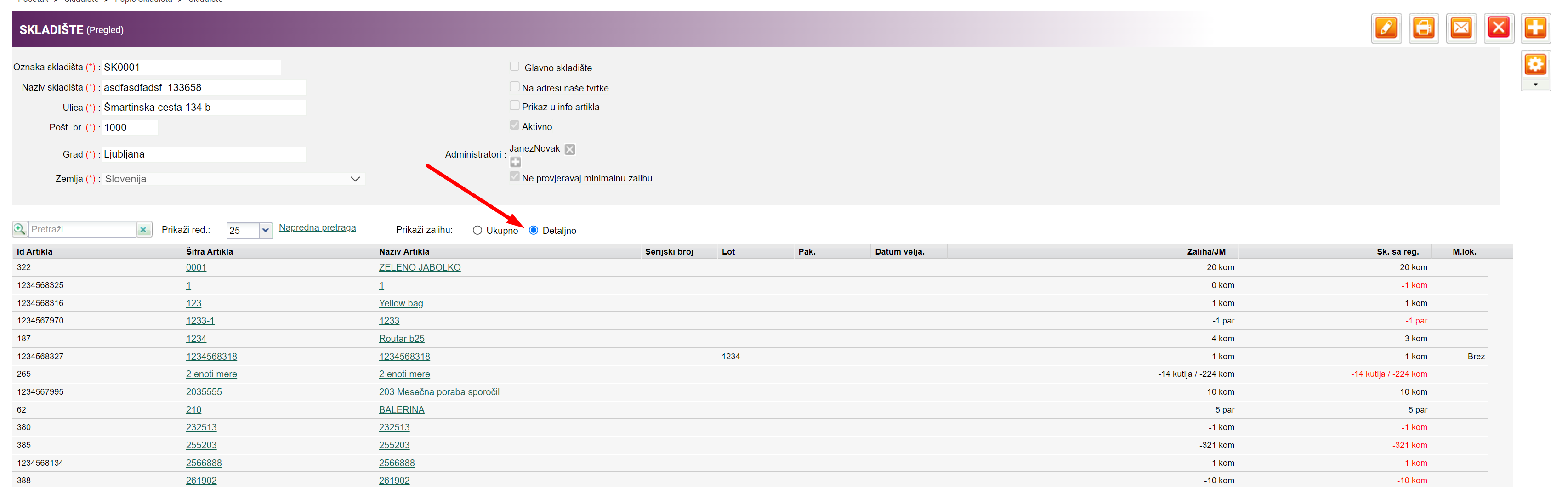Click the Oznaka skladišta field SK0001
This screenshot has height=487, width=1568.
pyautogui.click(x=191, y=67)
